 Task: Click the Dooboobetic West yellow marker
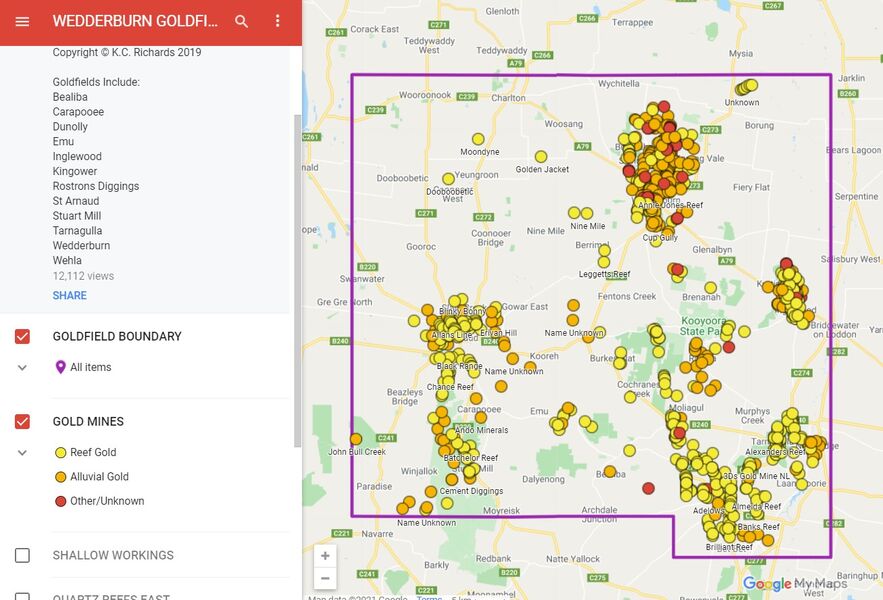448,179
